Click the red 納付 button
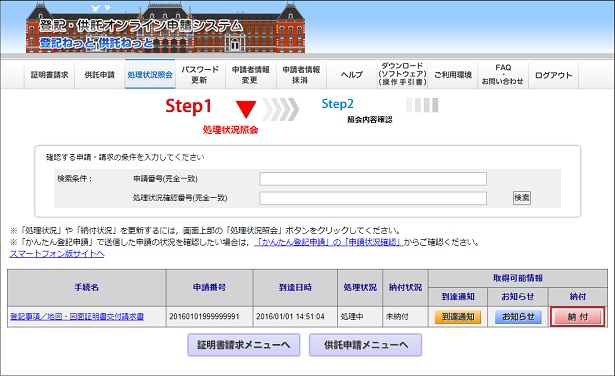Image resolution: width=615 pixels, height=376 pixels. 578,317
